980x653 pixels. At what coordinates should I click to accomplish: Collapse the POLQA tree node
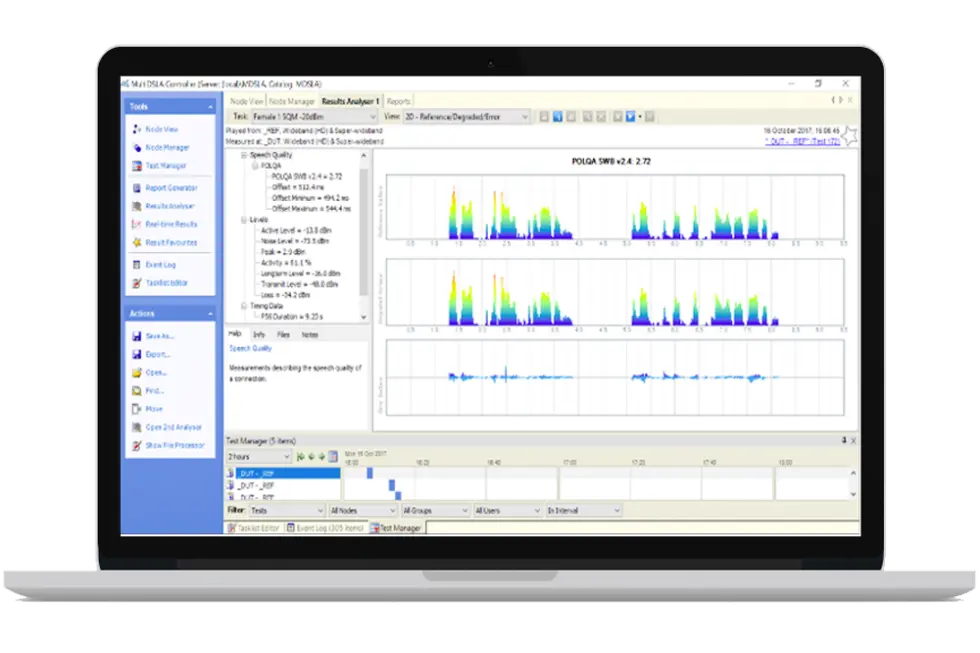click(x=255, y=166)
